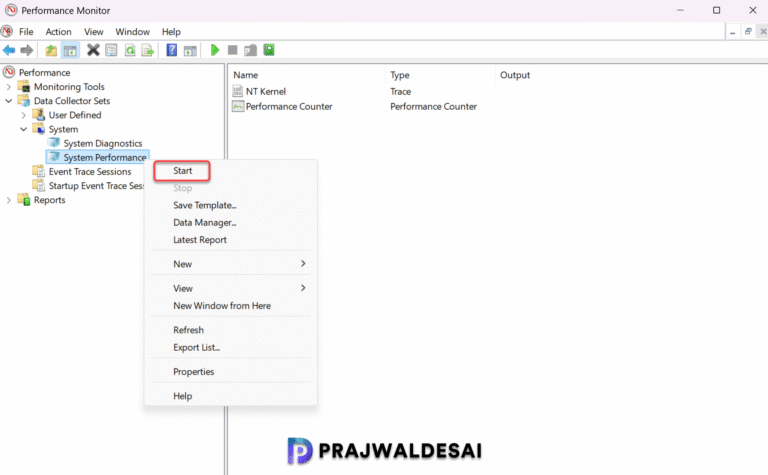Image resolution: width=768 pixels, height=475 pixels.
Task: Collapse the Data Collector Sets node
Action: 8,101
